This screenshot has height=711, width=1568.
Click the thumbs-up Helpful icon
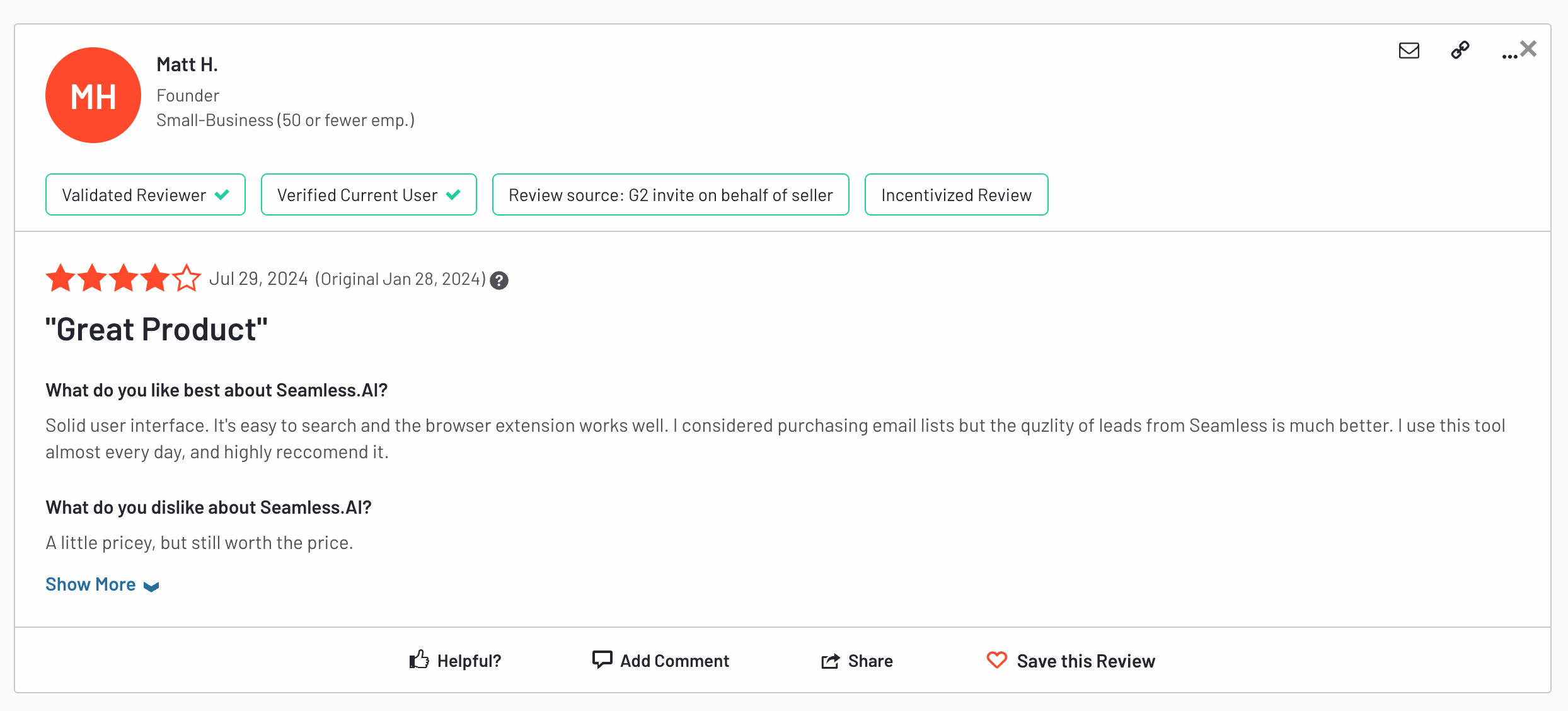pos(419,659)
